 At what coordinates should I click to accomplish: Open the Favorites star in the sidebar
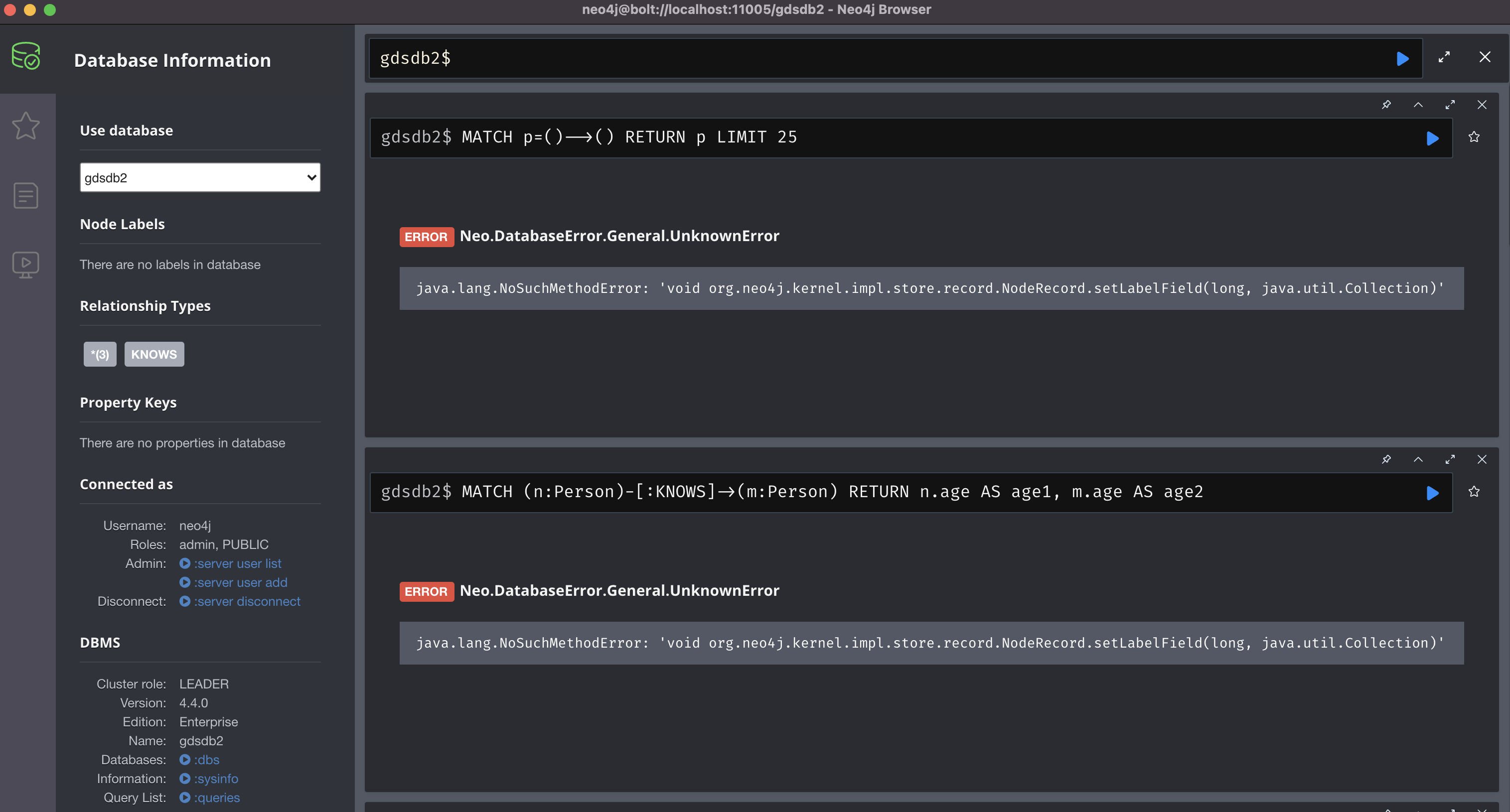pos(26,126)
